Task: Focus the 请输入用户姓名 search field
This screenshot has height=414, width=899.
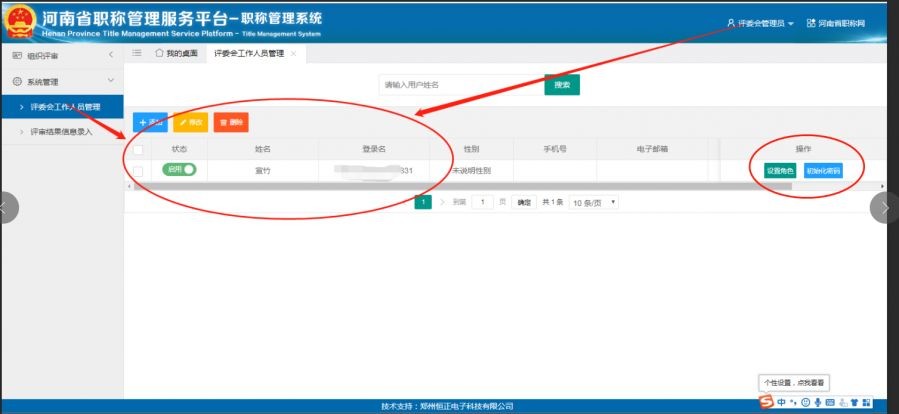Action: (x=462, y=85)
